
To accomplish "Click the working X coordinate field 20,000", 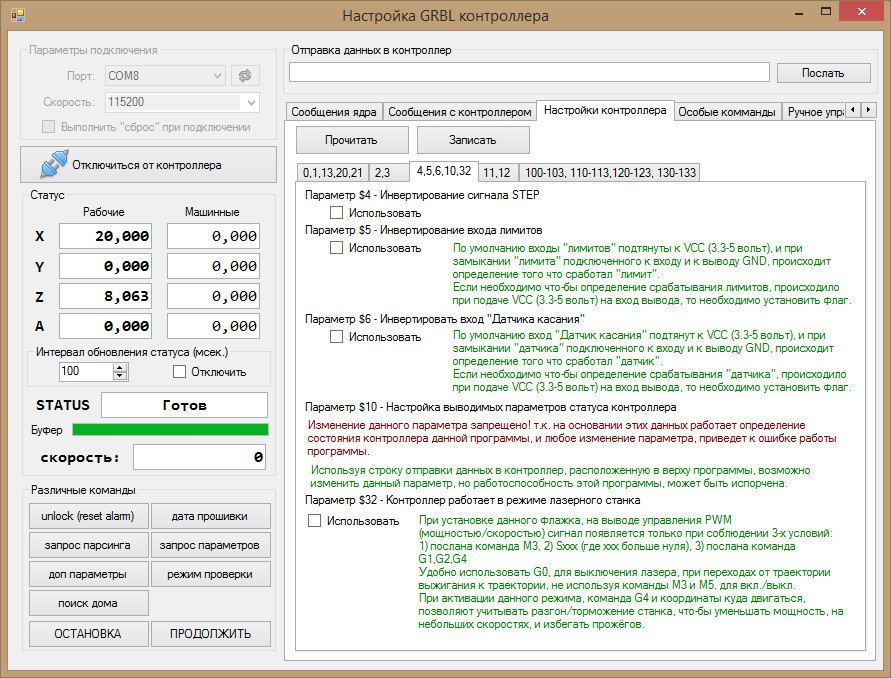I will click(105, 236).
